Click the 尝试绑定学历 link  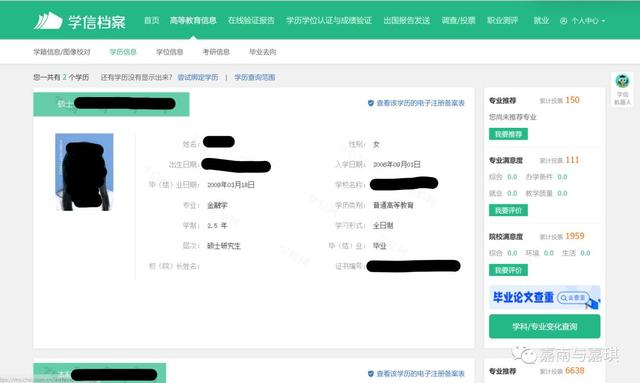198,77
